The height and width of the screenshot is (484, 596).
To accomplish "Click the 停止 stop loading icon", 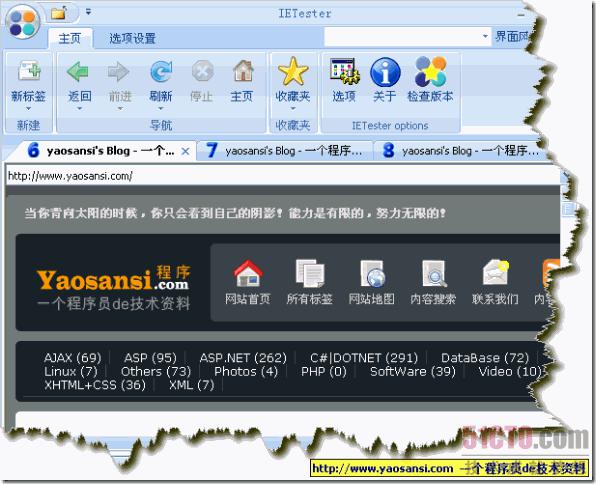I will click(x=202, y=71).
